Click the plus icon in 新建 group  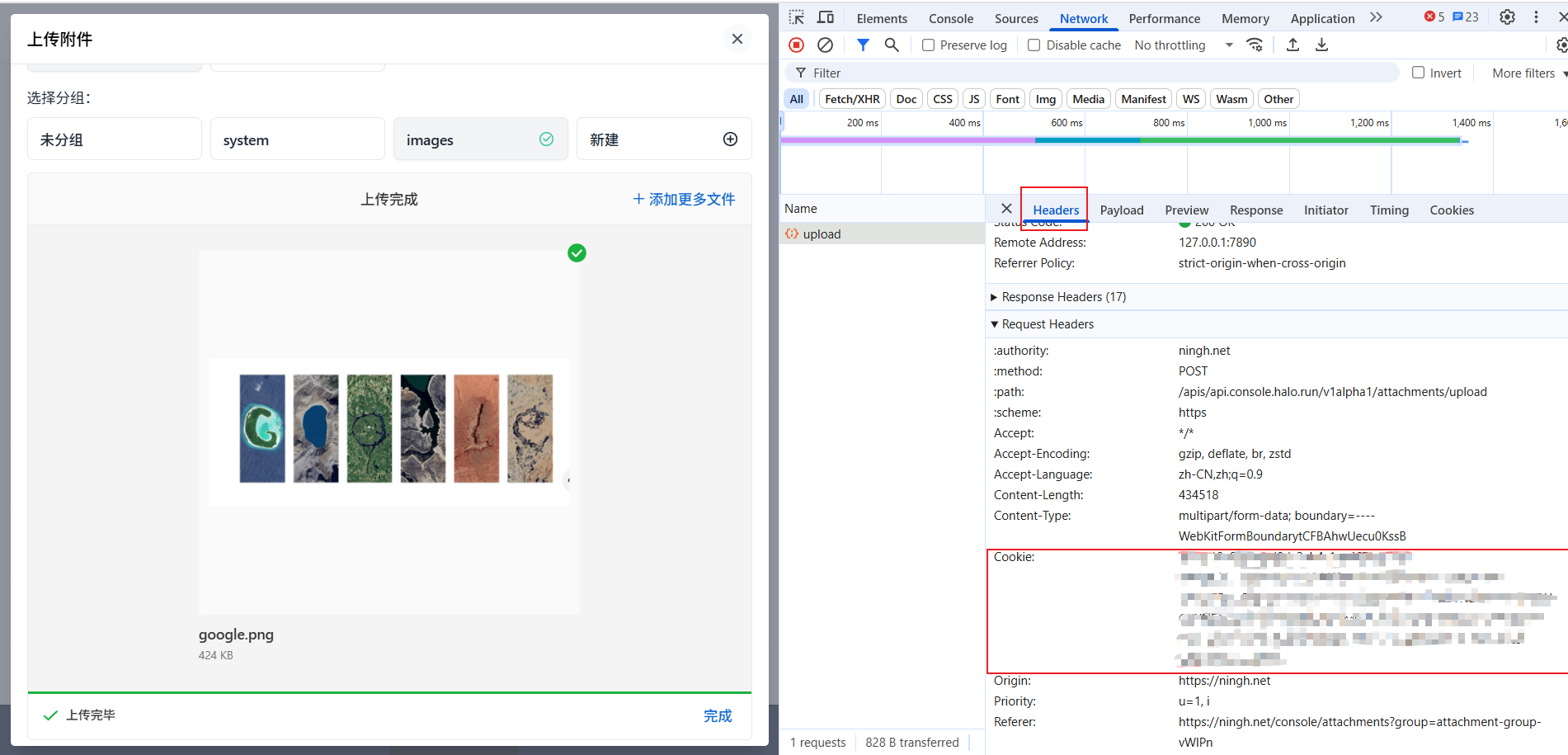[x=730, y=139]
